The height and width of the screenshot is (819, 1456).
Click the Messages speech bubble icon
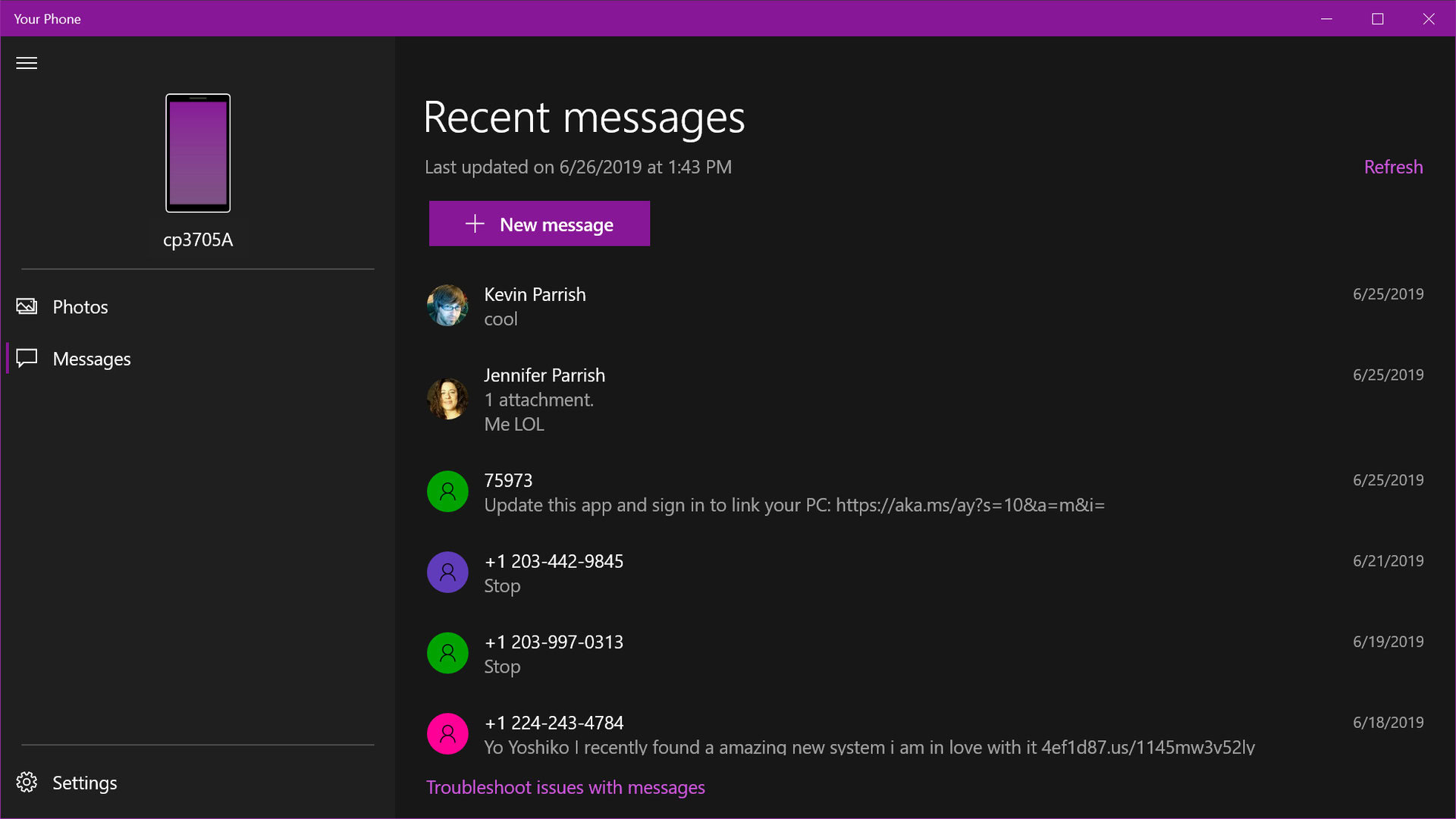(27, 358)
